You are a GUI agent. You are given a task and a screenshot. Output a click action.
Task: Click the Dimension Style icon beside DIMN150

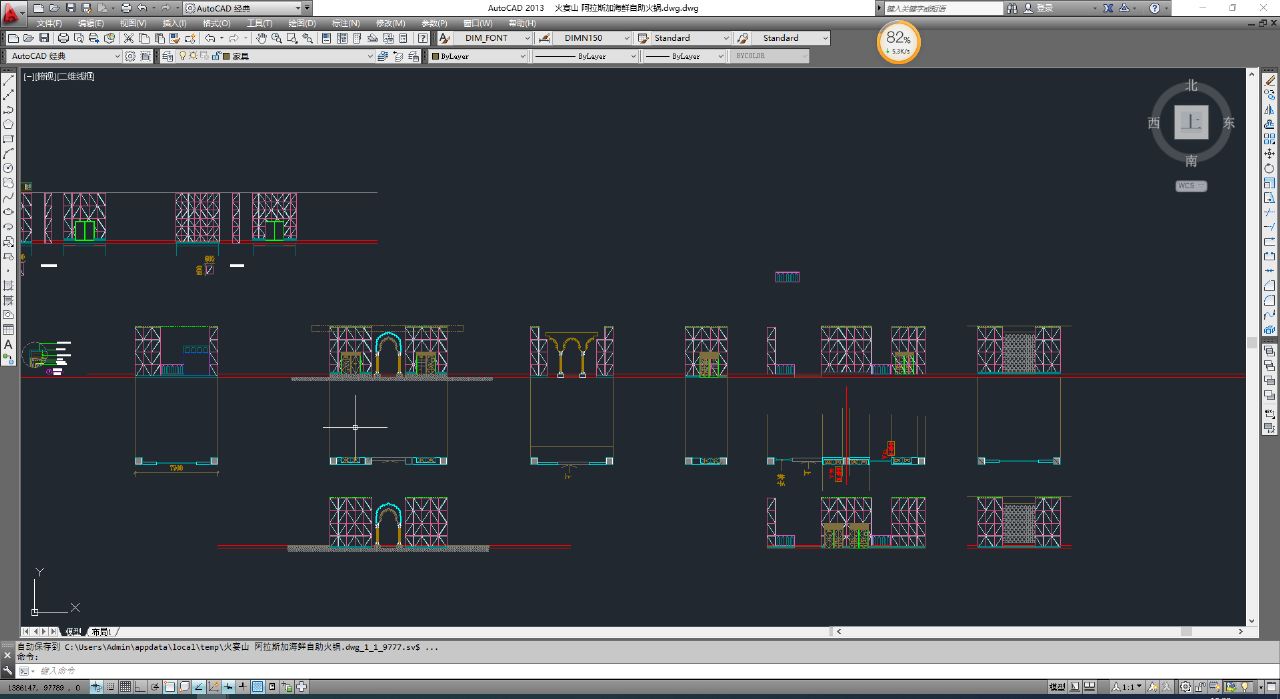(544, 38)
